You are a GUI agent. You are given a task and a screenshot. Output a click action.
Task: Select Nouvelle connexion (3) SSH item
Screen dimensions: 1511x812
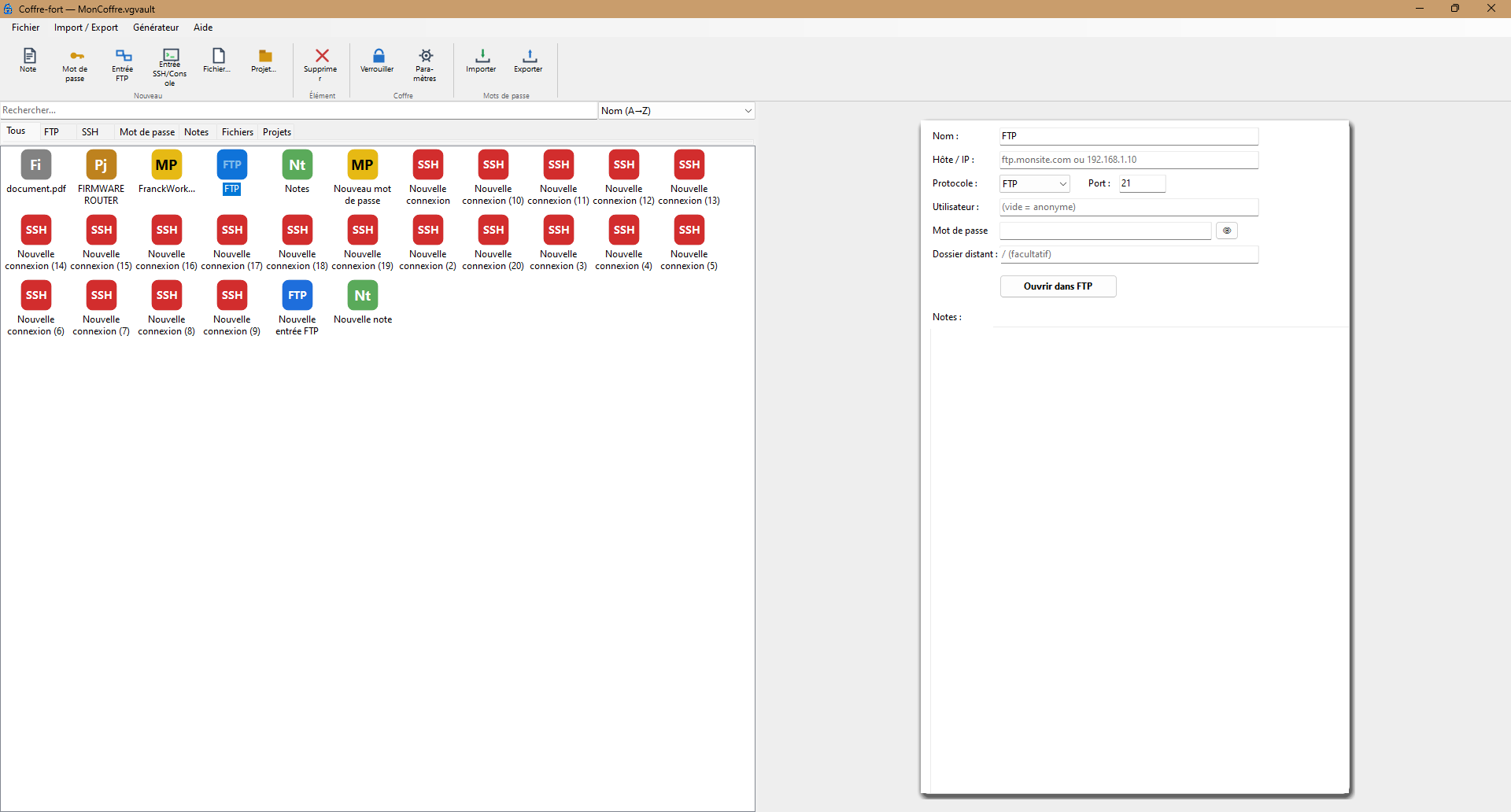click(x=559, y=243)
